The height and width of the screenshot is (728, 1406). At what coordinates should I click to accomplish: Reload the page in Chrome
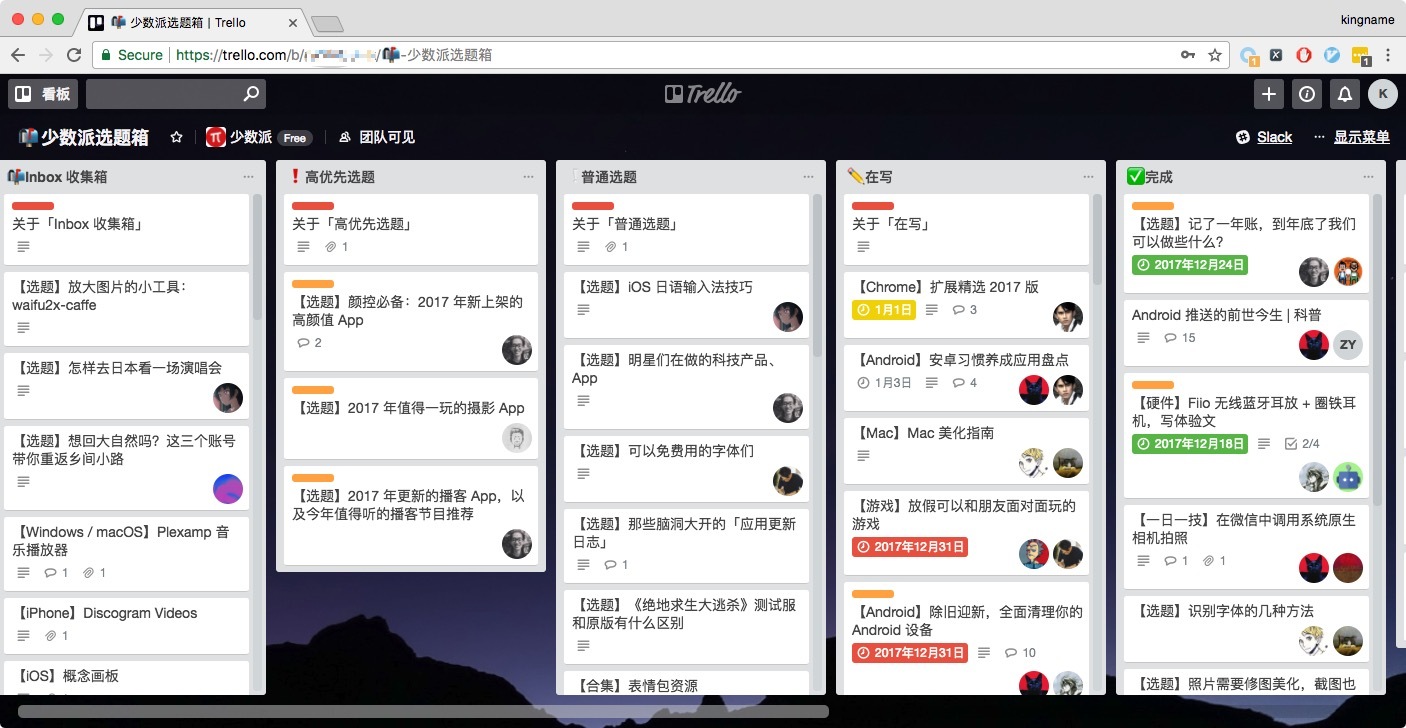tap(74, 55)
